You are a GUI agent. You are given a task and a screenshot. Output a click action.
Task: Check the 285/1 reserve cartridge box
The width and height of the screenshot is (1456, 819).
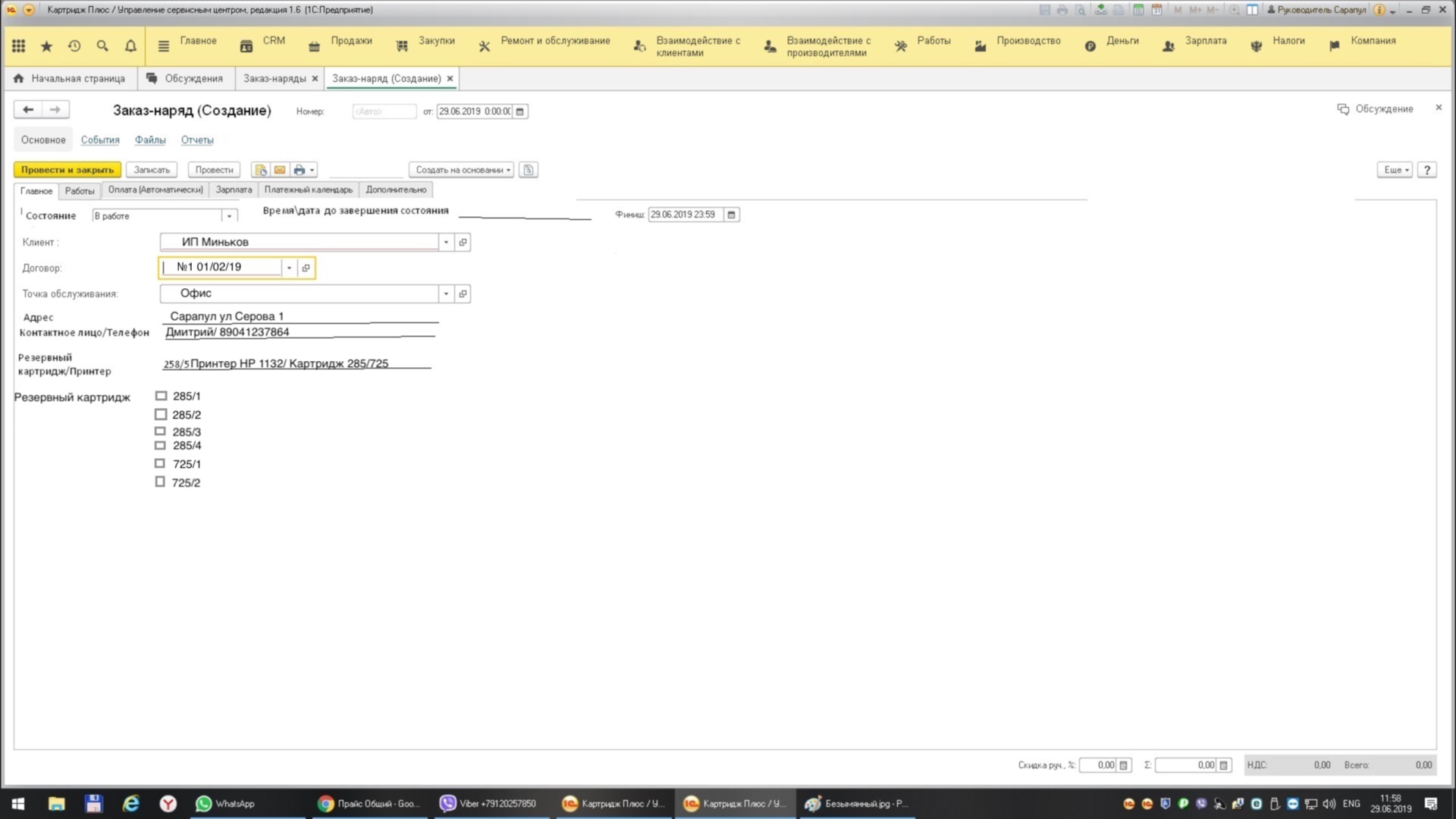[161, 396]
